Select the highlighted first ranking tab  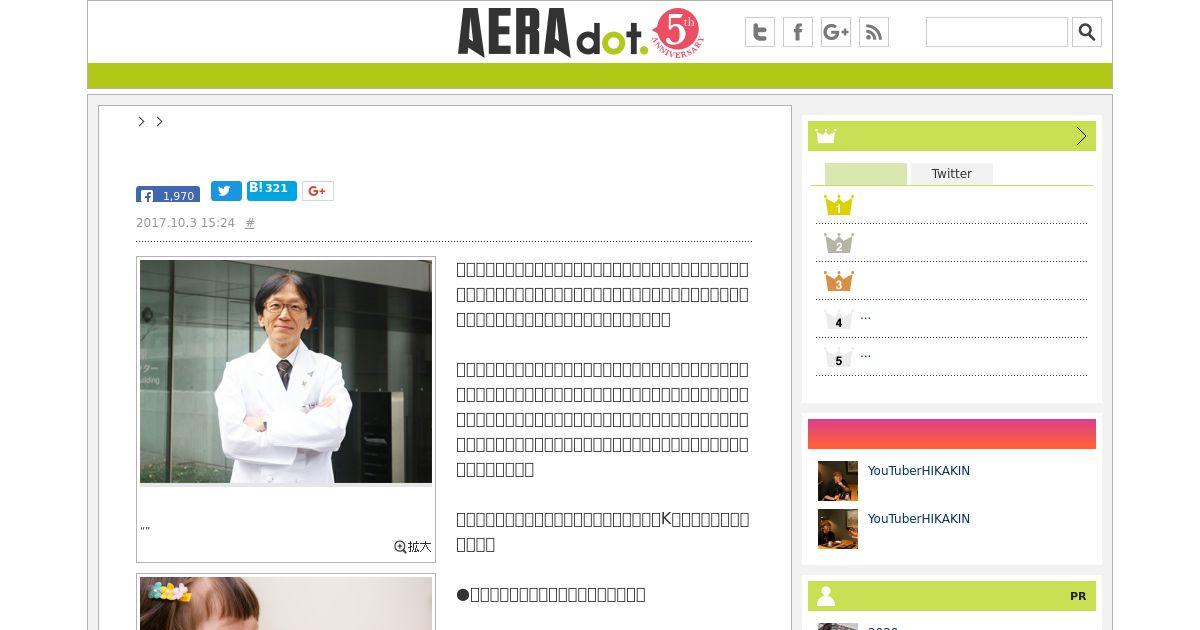coord(866,174)
